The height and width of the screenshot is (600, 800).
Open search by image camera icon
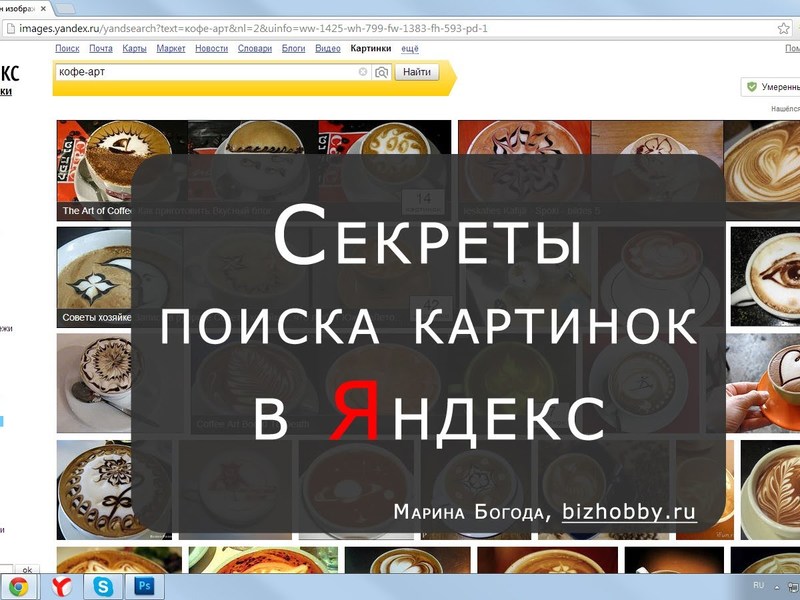[381, 72]
